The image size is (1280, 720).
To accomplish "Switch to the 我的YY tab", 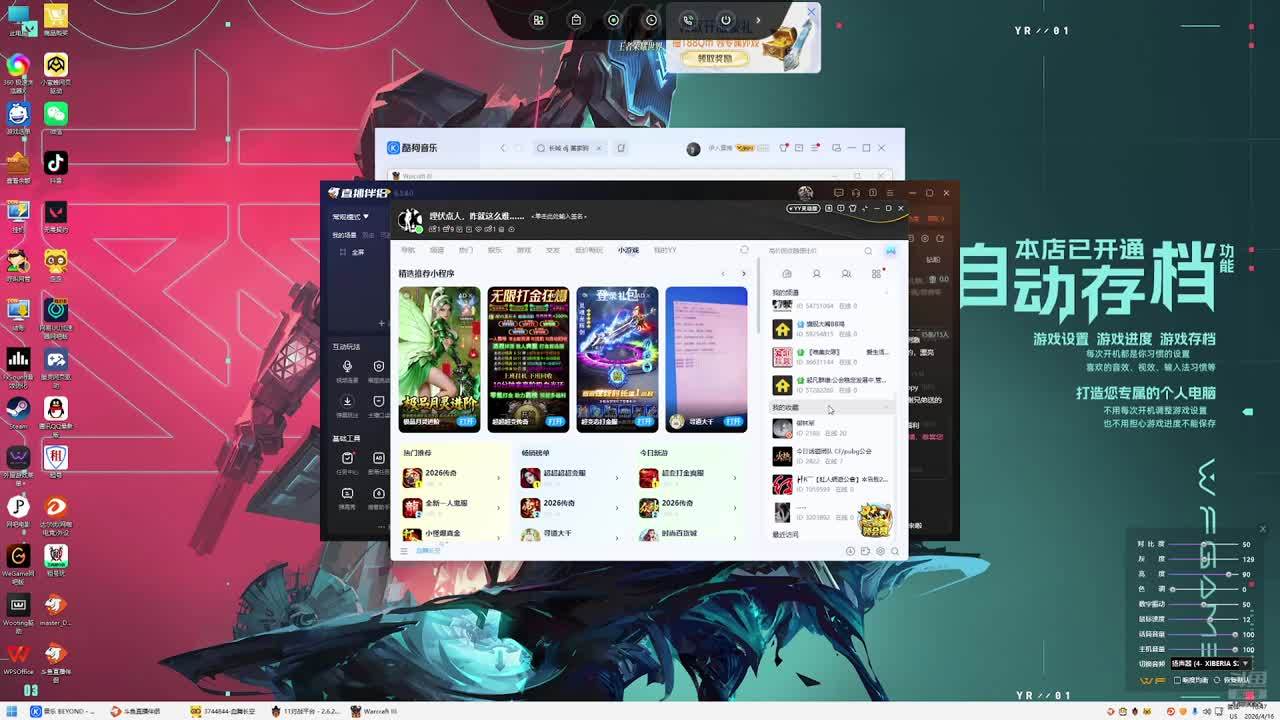I will [665, 250].
